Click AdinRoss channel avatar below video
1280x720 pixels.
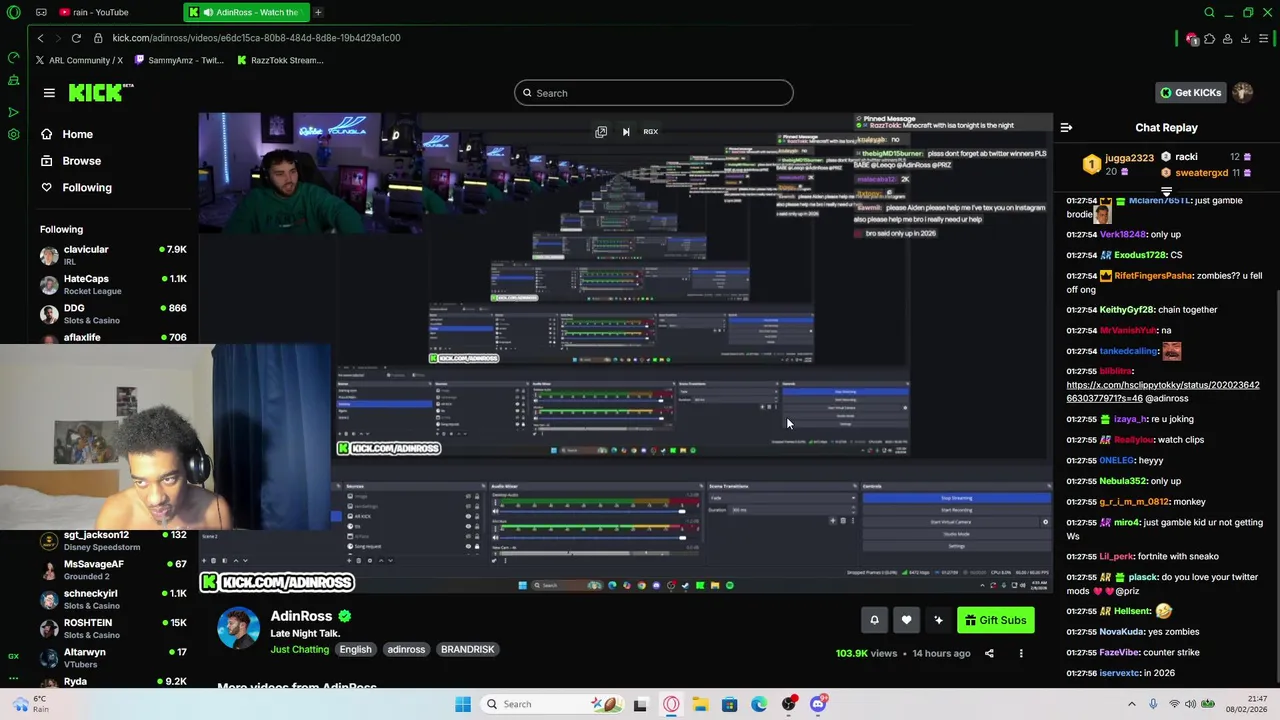238,628
